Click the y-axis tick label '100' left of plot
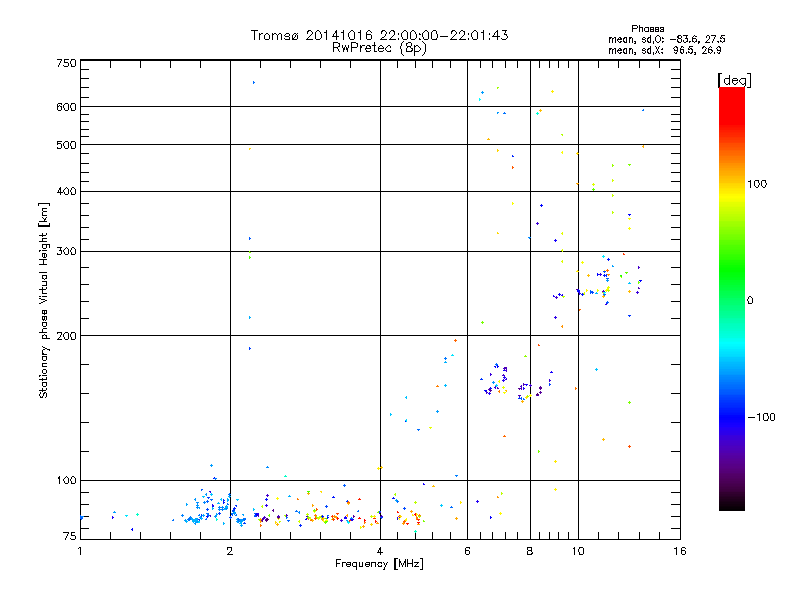Image resolution: width=800 pixels, height=600 pixels. coord(67,481)
